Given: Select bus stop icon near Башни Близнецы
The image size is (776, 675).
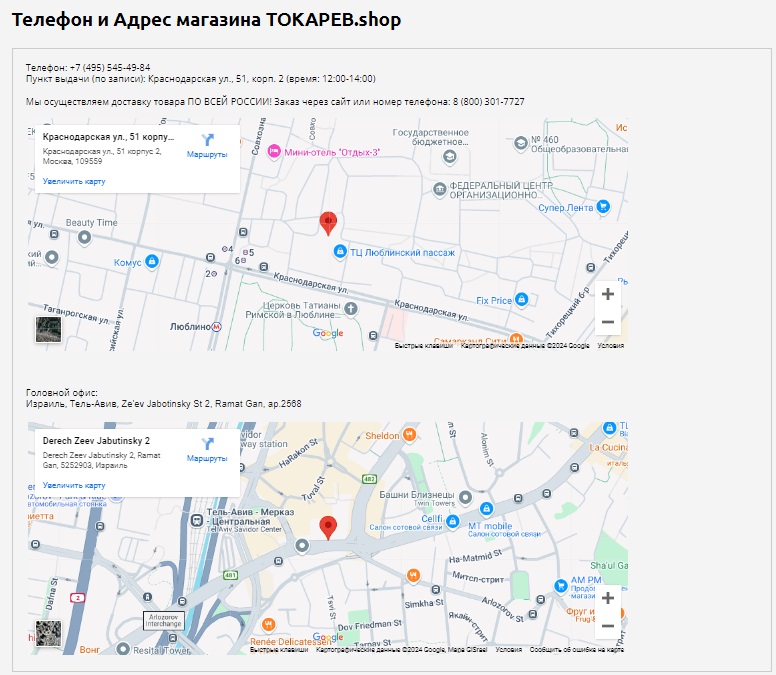Looking at the screenshot, I should coord(518,498).
